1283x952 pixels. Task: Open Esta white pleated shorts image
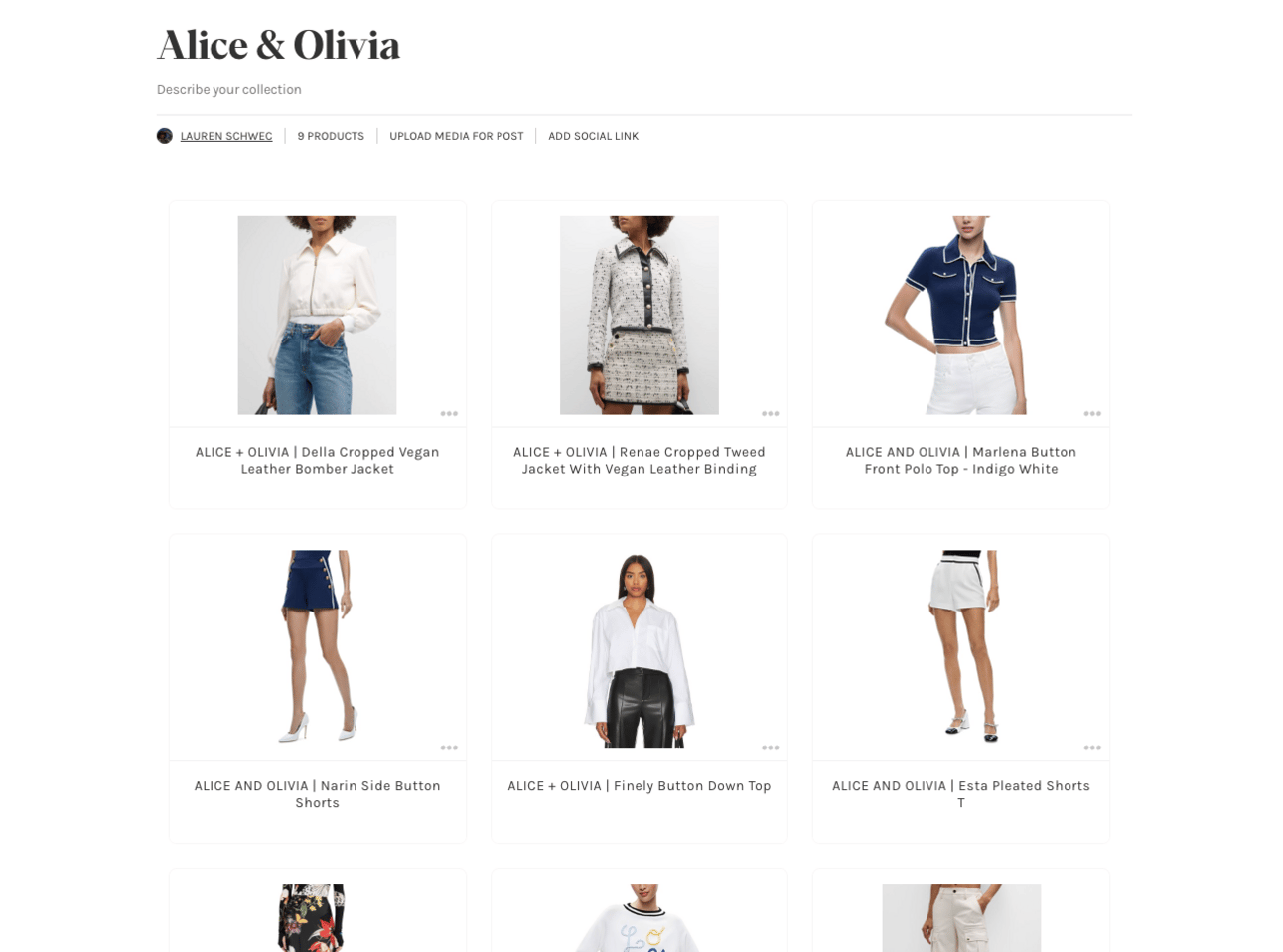coord(961,646)
